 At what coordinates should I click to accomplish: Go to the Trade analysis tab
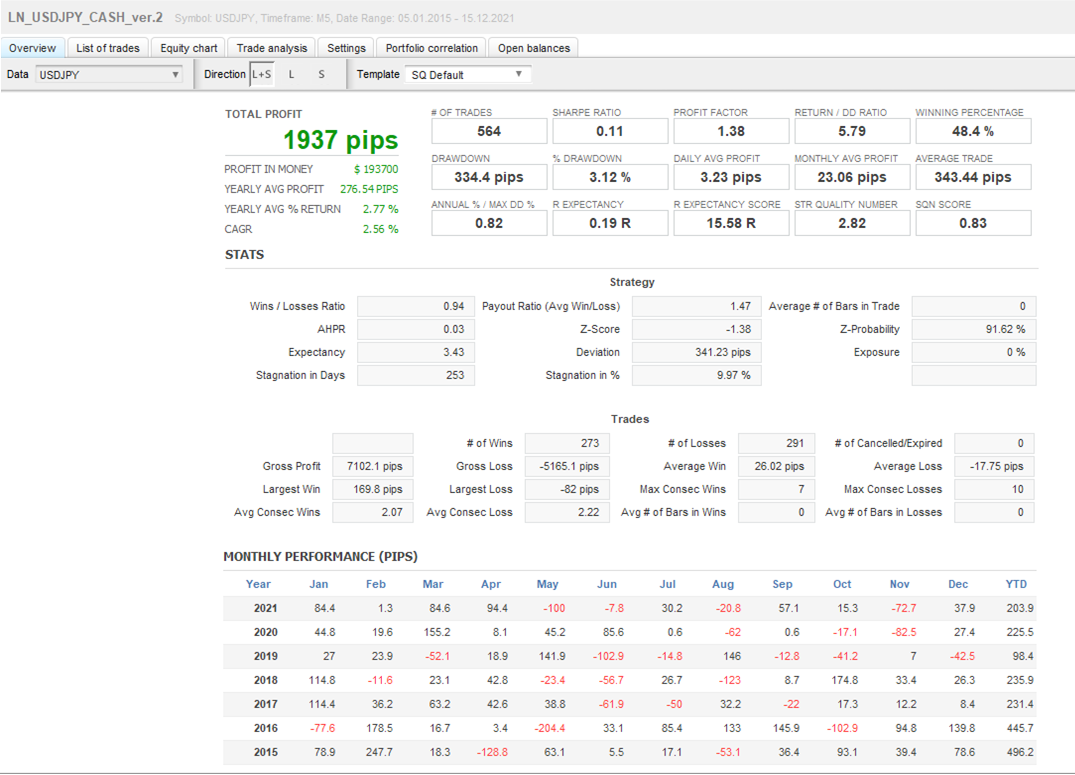[x=272, y=48]
